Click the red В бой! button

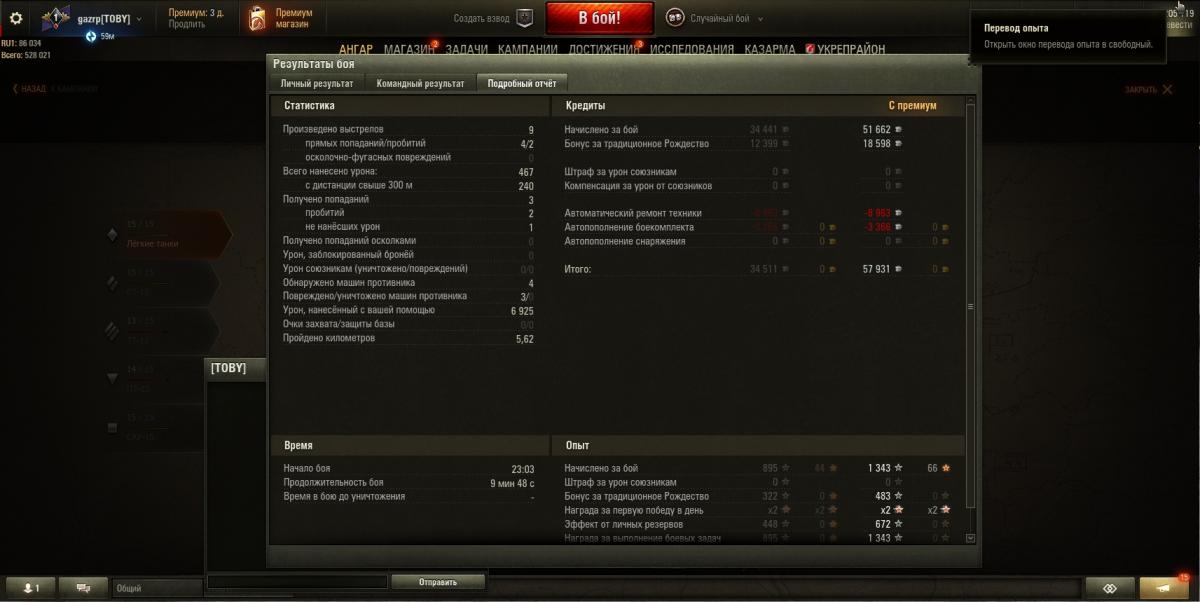[x=600, y=18]
